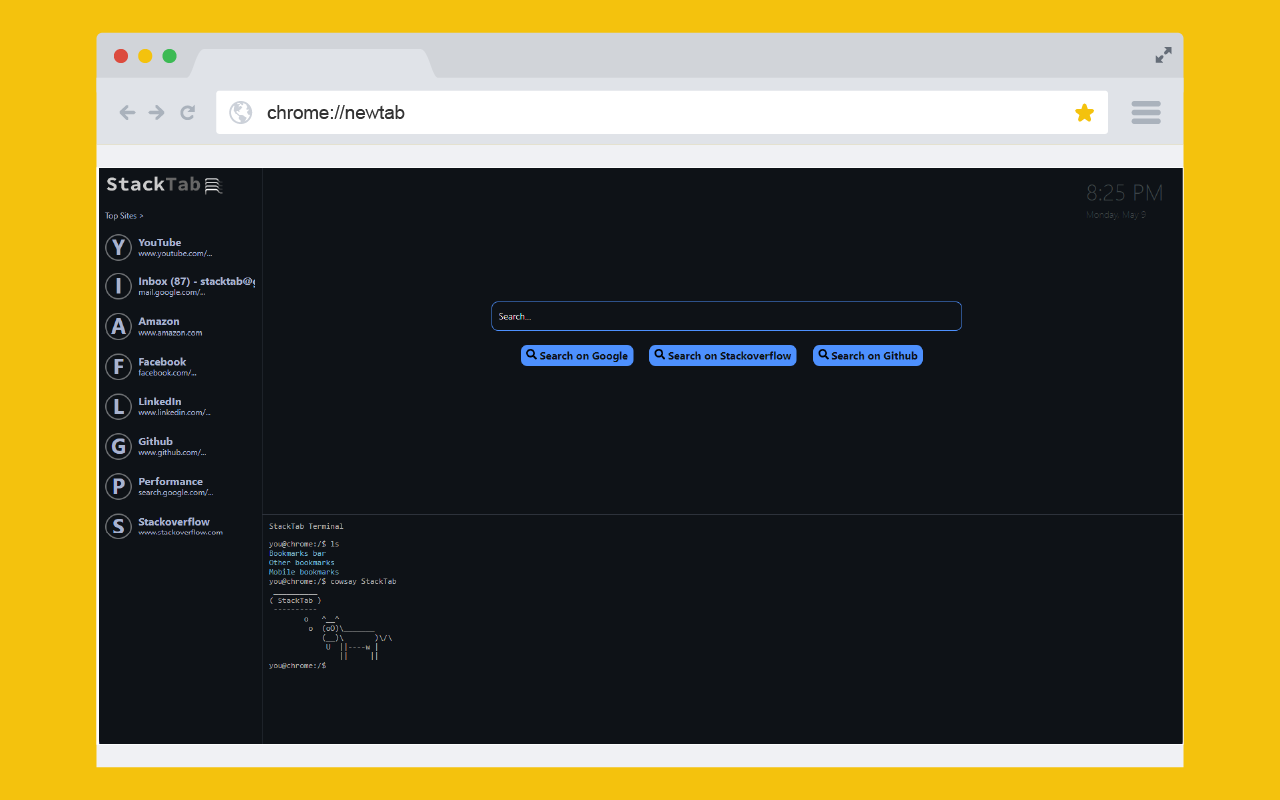This screenshot has height=800, width=1280.
Task: Click the yellow bookmark star icon
Action: click(x=1084, y=113)
